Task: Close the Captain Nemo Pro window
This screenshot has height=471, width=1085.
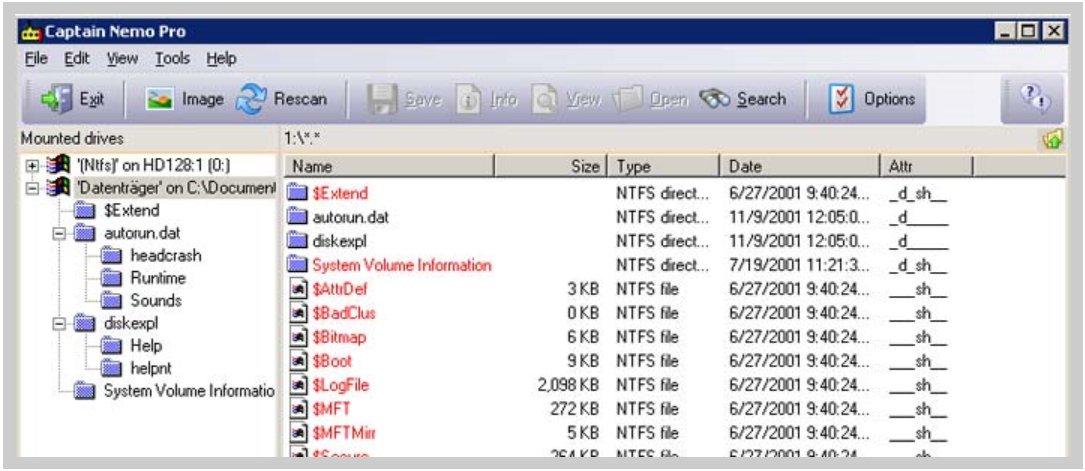Action: tap(1052, 31)
